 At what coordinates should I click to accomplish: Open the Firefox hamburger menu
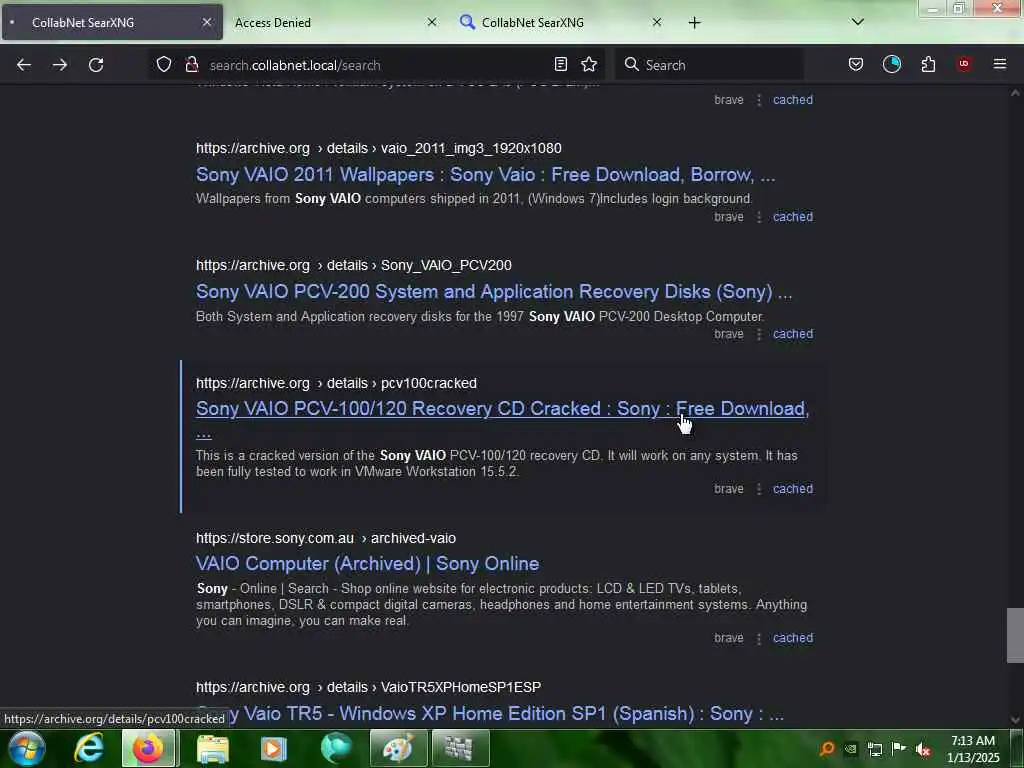tap(1000, 64)
